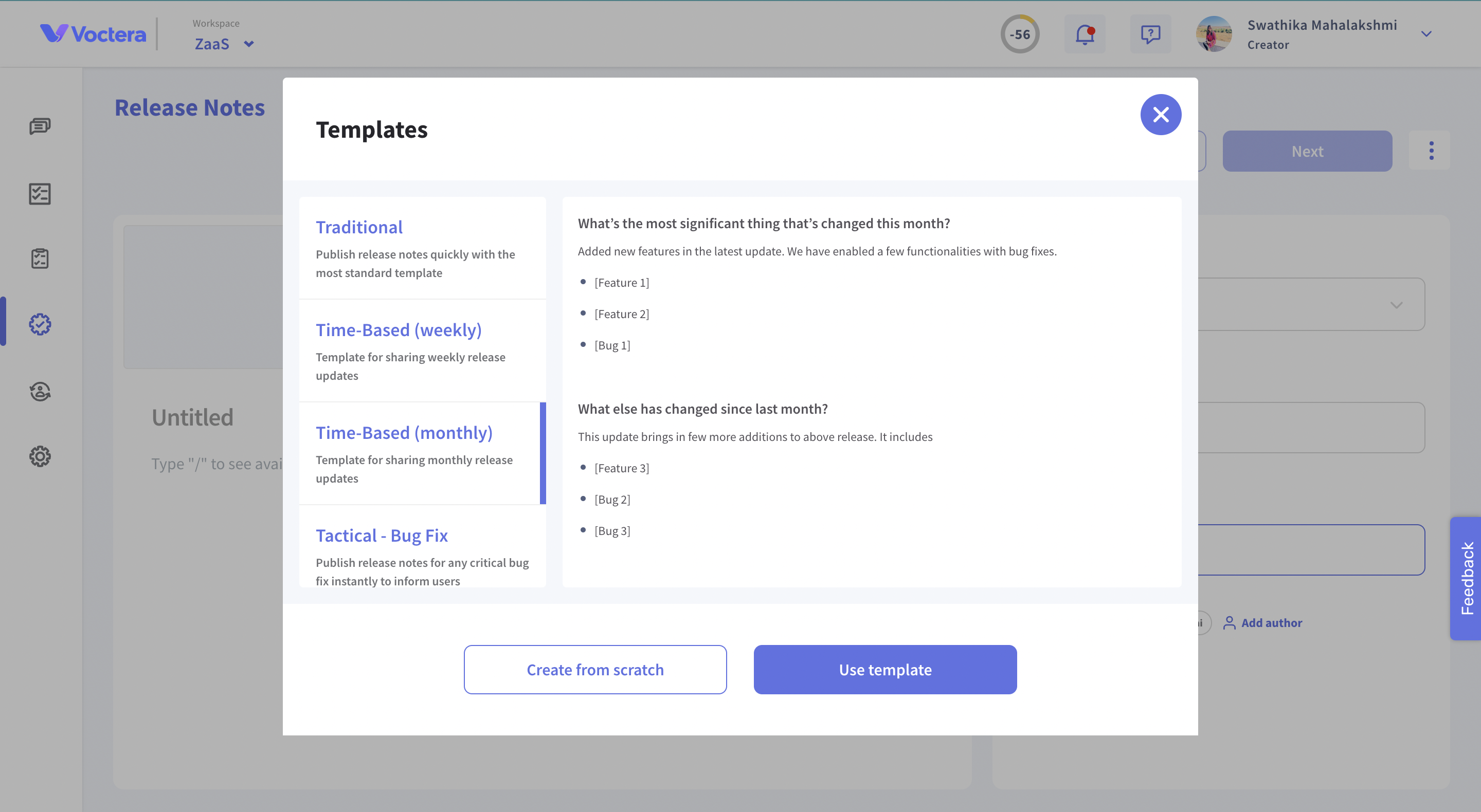Open the settings gear sidebar icon
1481x812 pixels.
click(x=40, y=456)
